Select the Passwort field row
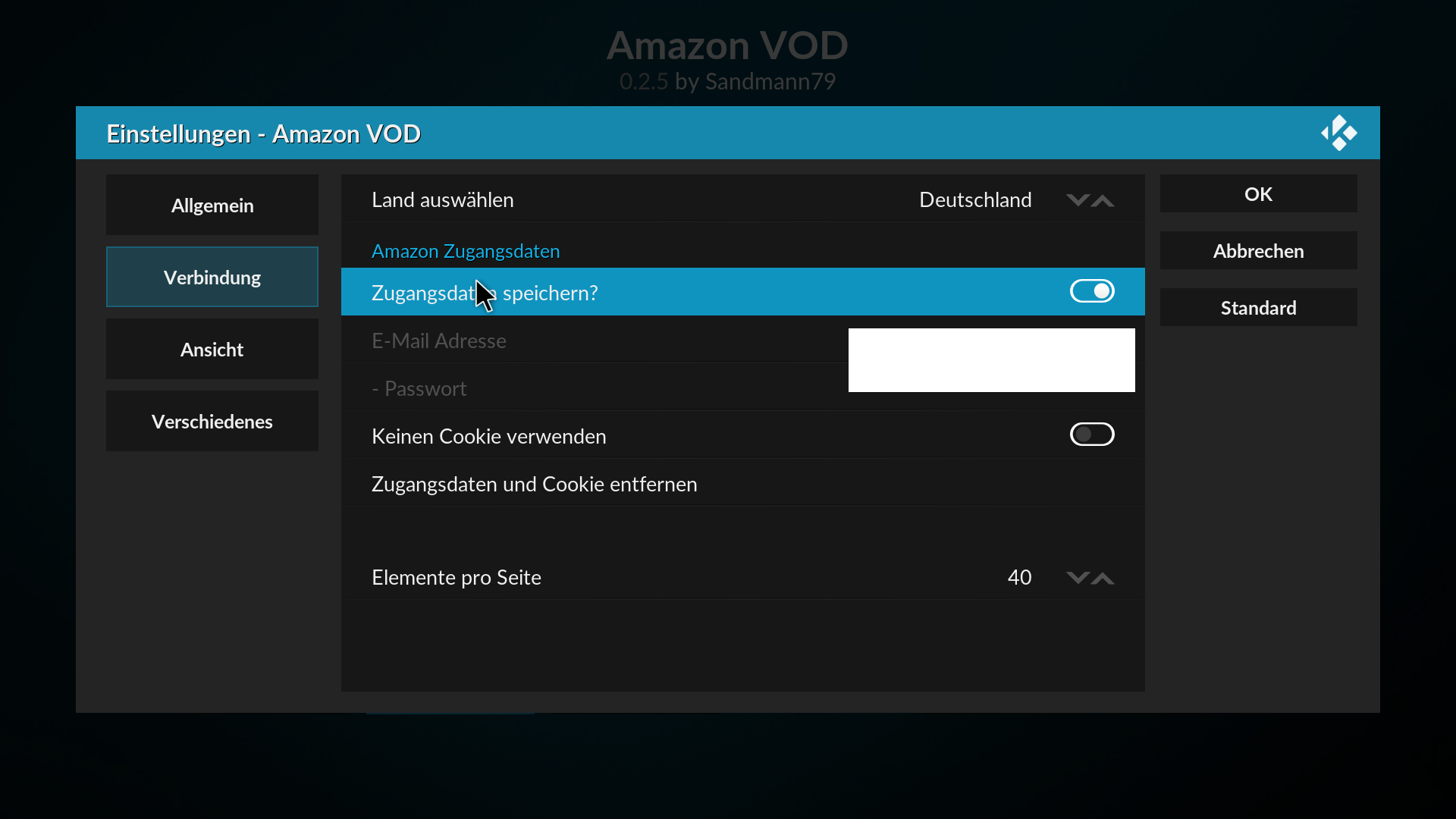This screenshot has height=819, width=1456. 743,388
